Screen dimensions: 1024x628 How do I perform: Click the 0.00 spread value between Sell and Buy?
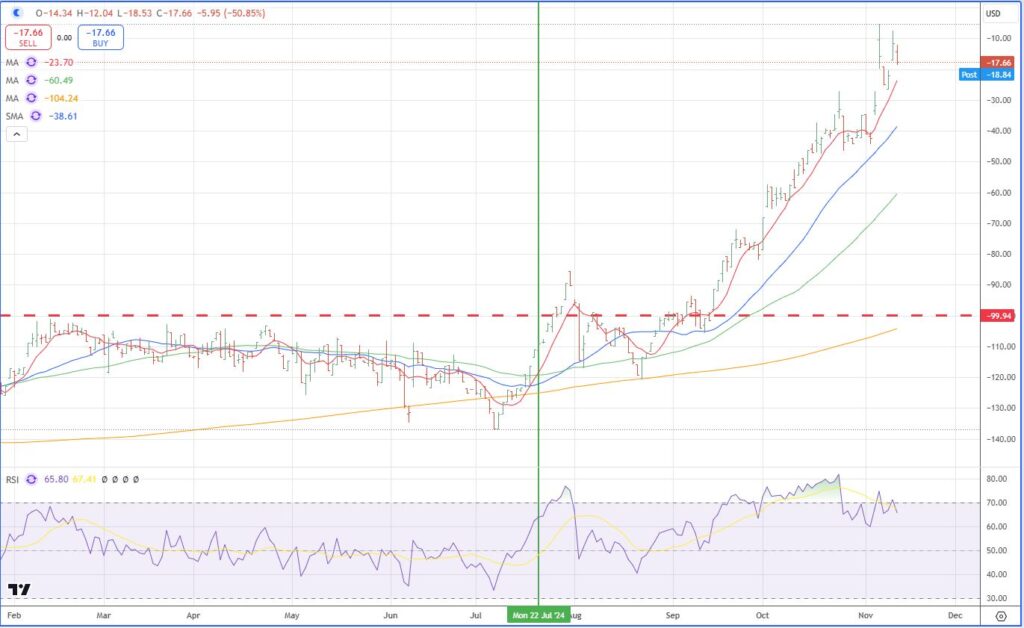[64, 38]
